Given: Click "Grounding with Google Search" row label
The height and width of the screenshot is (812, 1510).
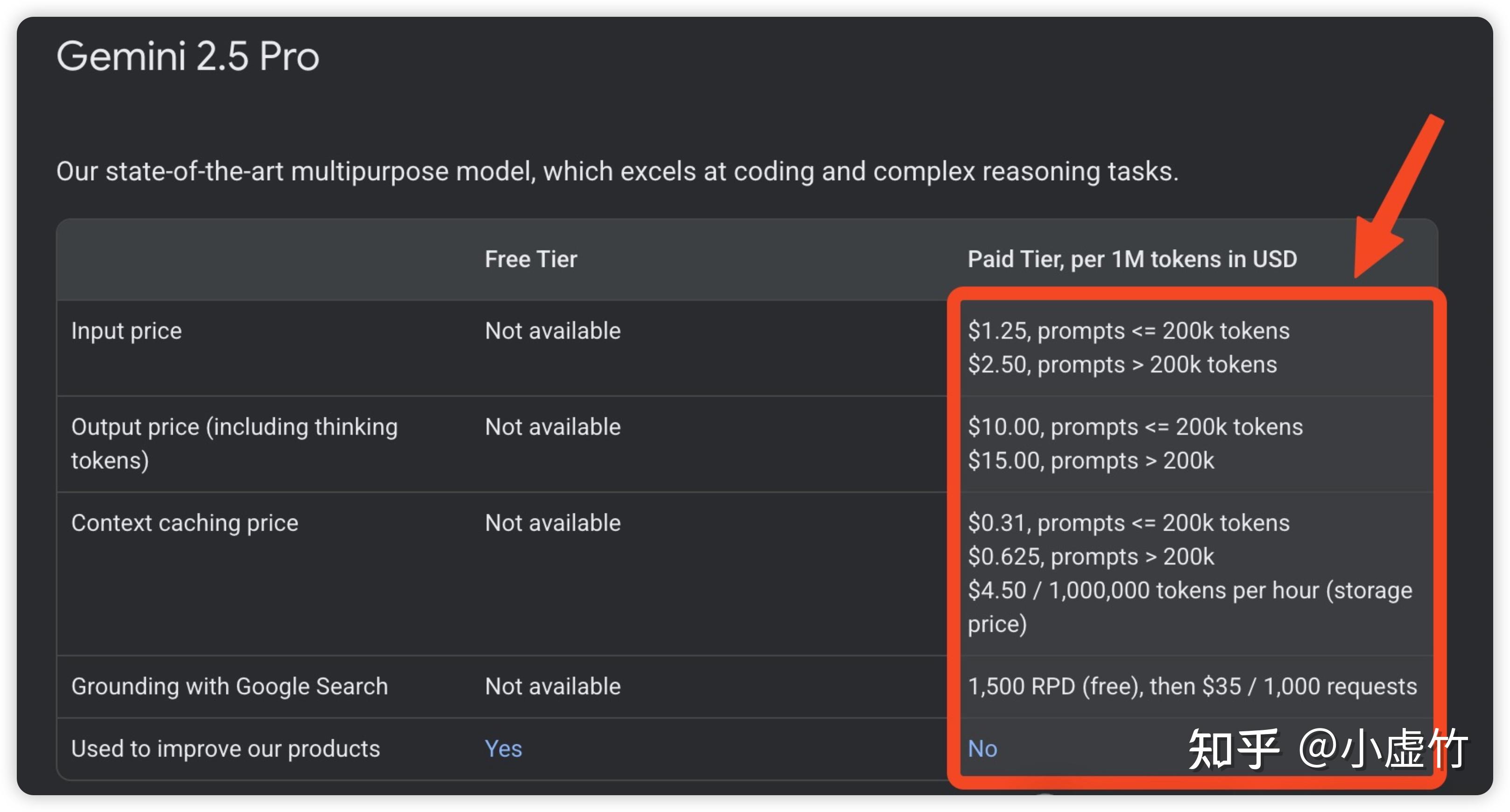Looking at the screenshot, I should (229, 686).
